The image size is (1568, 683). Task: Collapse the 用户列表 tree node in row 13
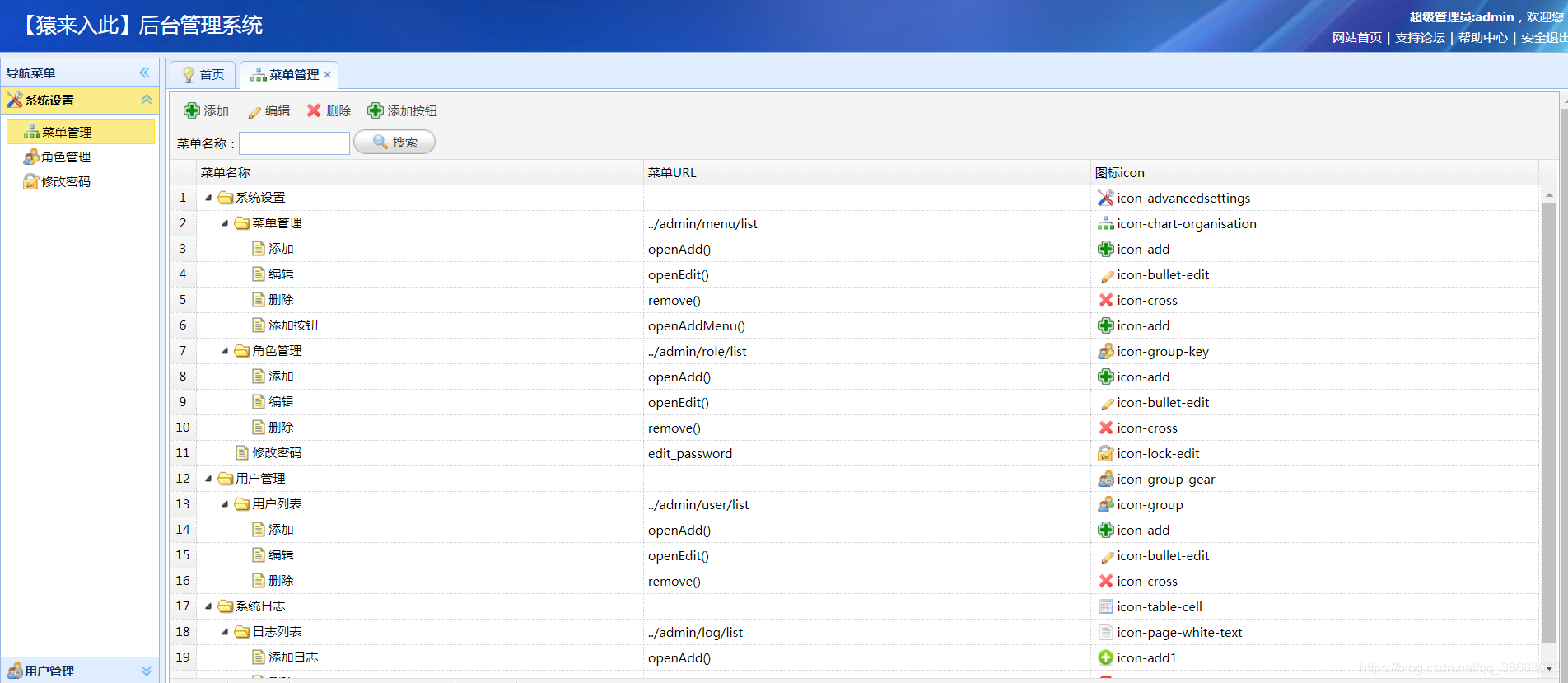225,504
